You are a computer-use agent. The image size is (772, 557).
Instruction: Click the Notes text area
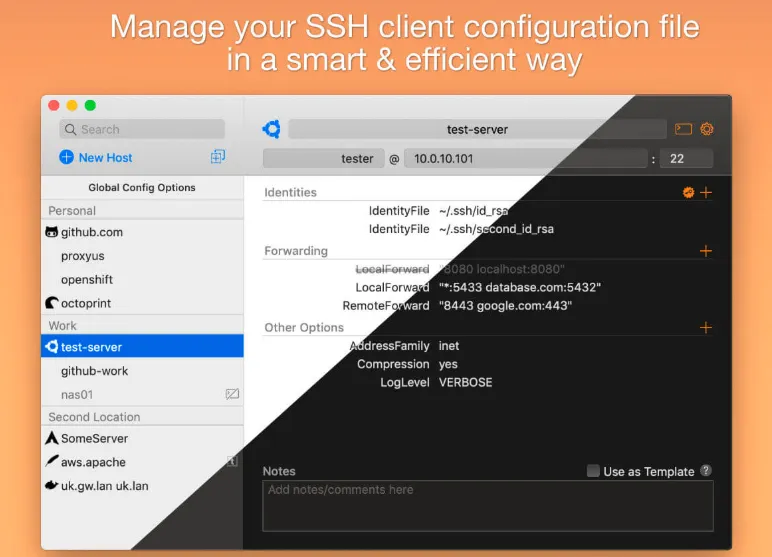[488, 506]
